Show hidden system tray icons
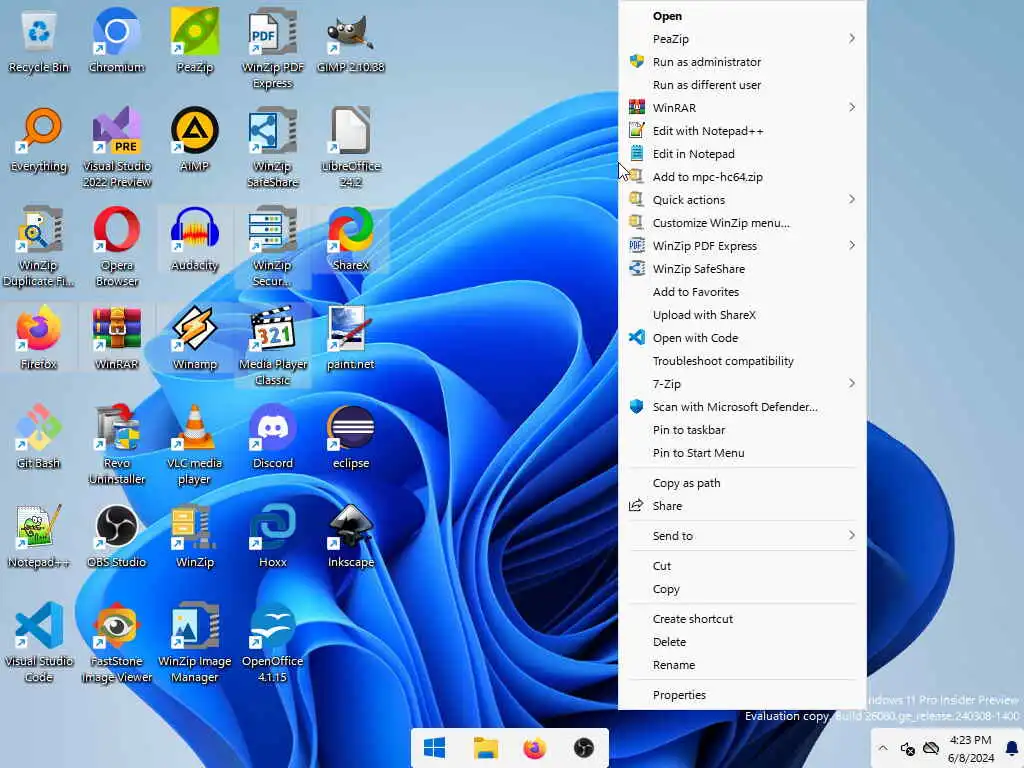Screen dimensions: 1024x768 (883, 748)
